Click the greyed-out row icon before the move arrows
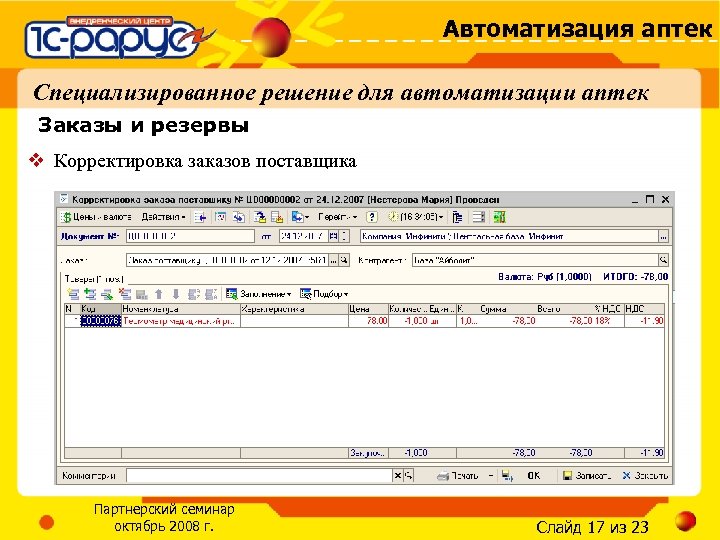720x540 pixels. point(141,294)
